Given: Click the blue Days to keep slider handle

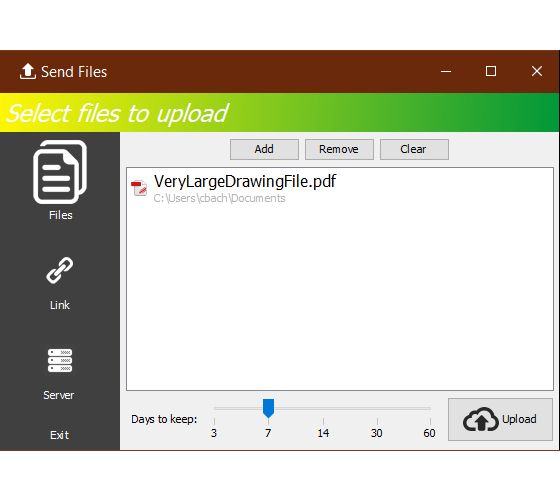Looking at the screenshot, I should click(268, 408).
